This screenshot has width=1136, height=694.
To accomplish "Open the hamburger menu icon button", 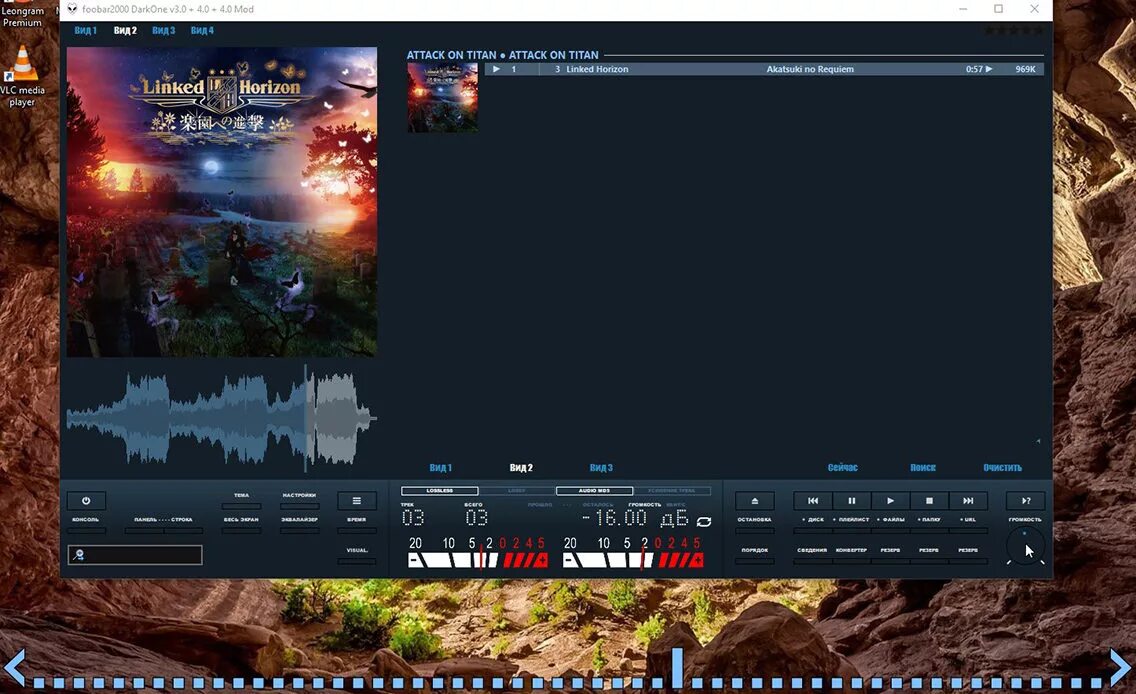I will pos(356,501).
